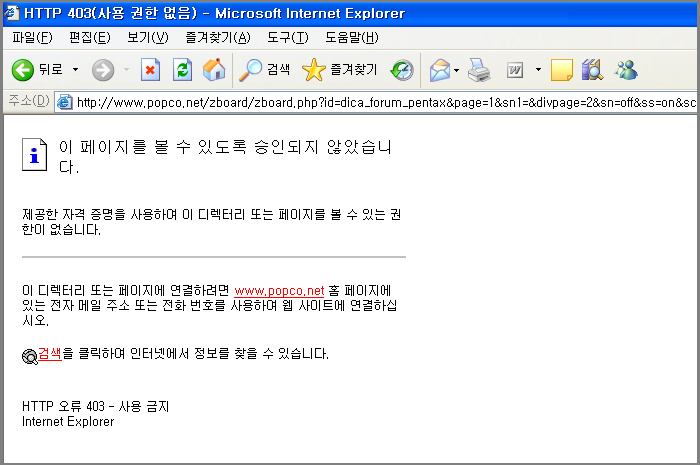
Task: Click the Print printer icon
Action: click(x=480, y=70)
